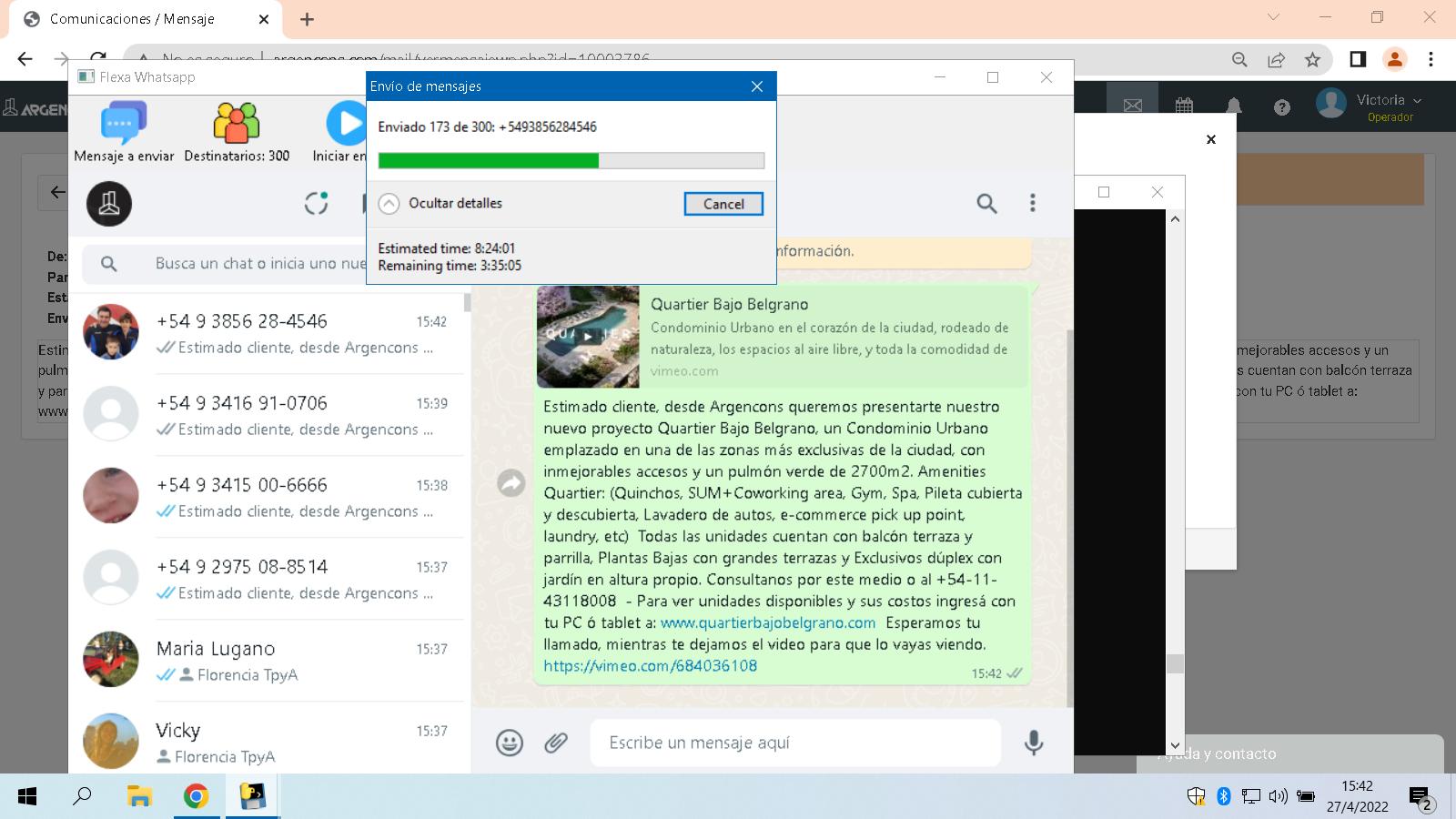Share this page from the address bar

tap(1276, 59)
